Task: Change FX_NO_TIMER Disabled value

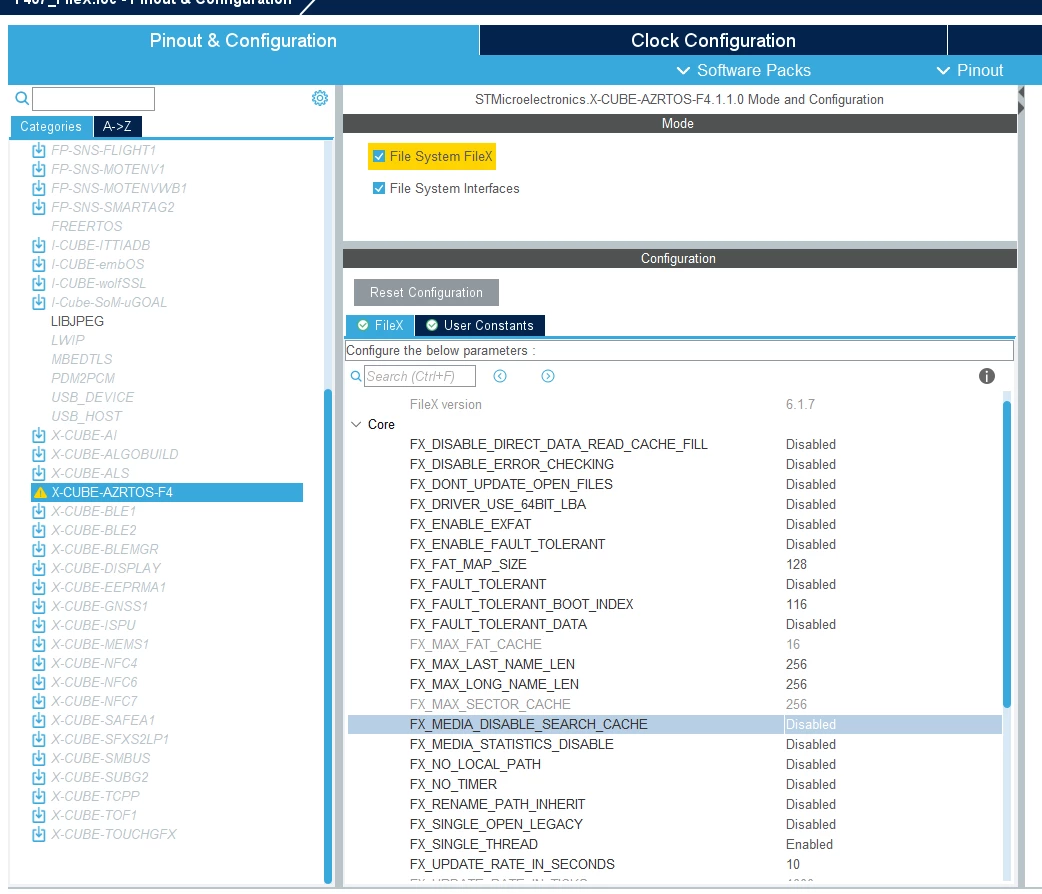Action: pos(811,784)
